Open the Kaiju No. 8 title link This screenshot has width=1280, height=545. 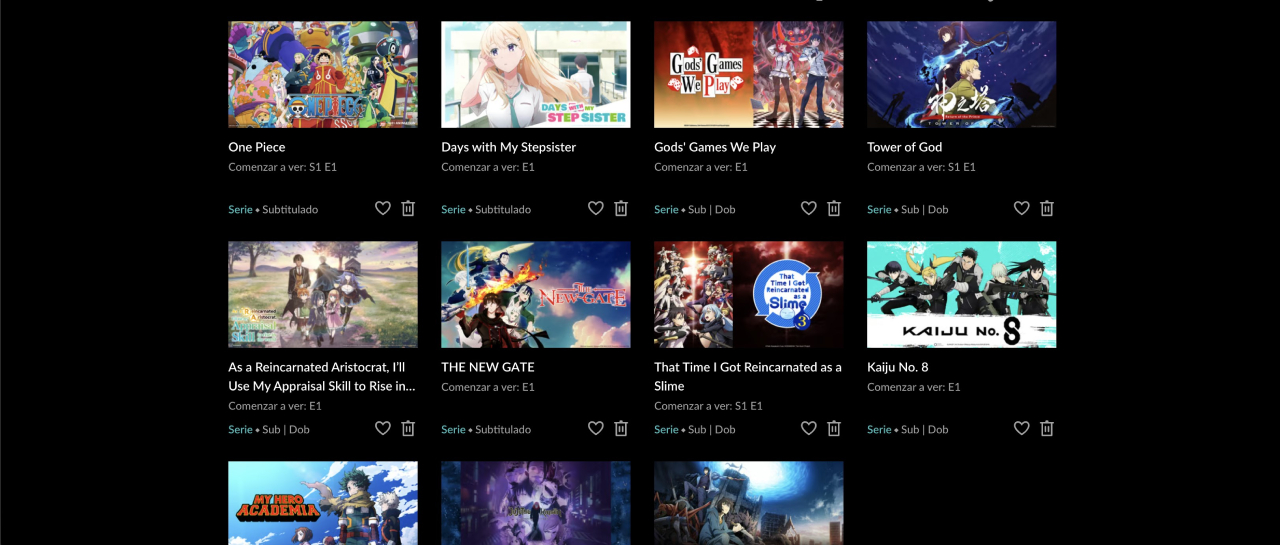click(x=897, y=367)
